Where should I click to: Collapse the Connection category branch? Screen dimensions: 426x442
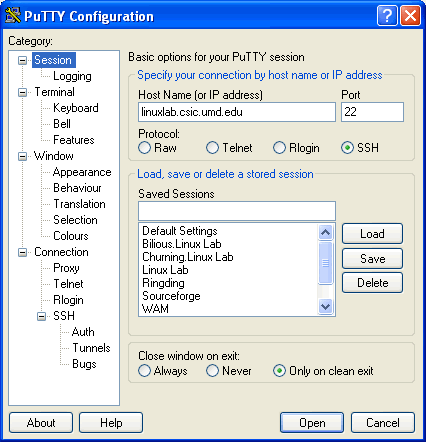(22, 252)
